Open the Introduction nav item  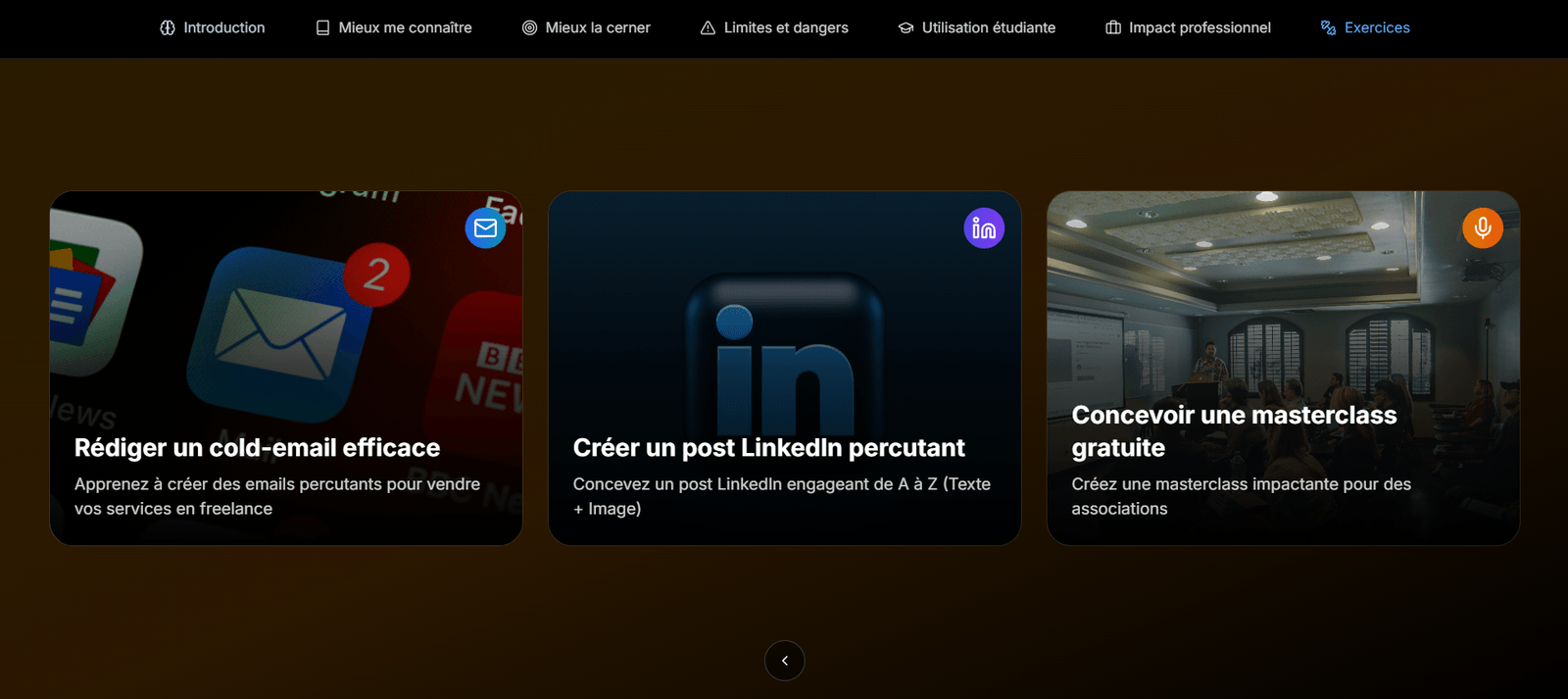coord(213,27)
